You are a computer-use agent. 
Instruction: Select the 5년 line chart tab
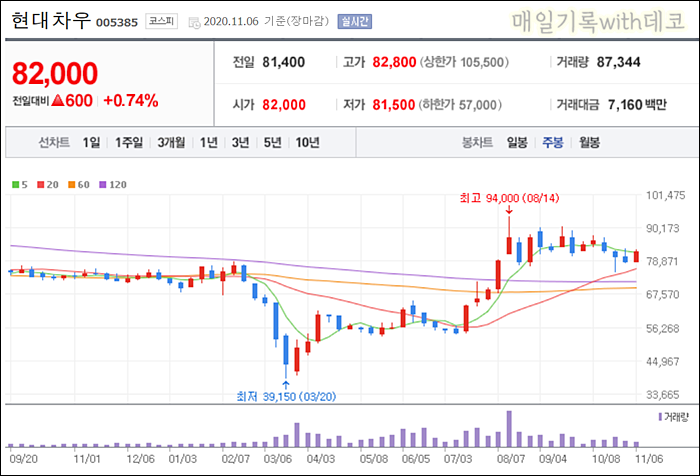click(272, 142)
